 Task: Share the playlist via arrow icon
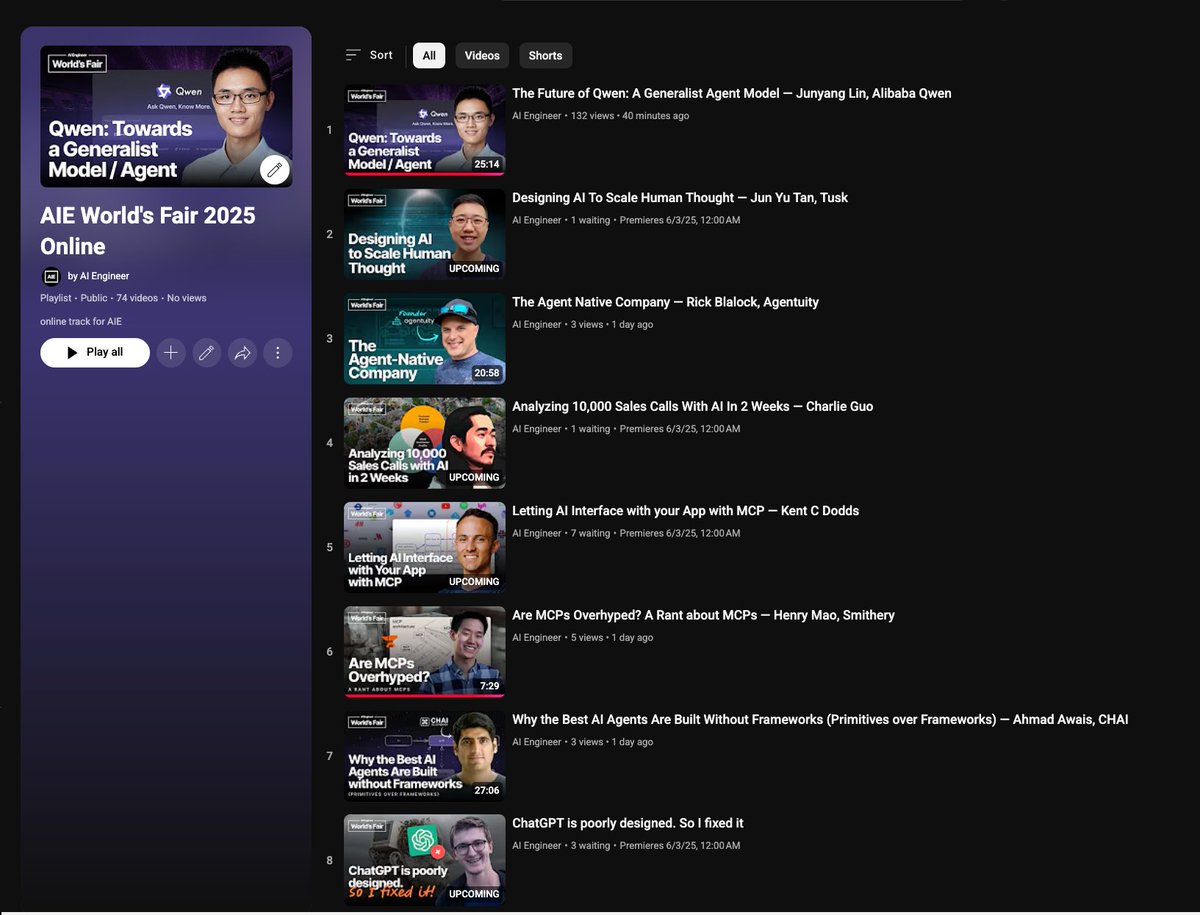pyautogui.click(x=242, y=352)
